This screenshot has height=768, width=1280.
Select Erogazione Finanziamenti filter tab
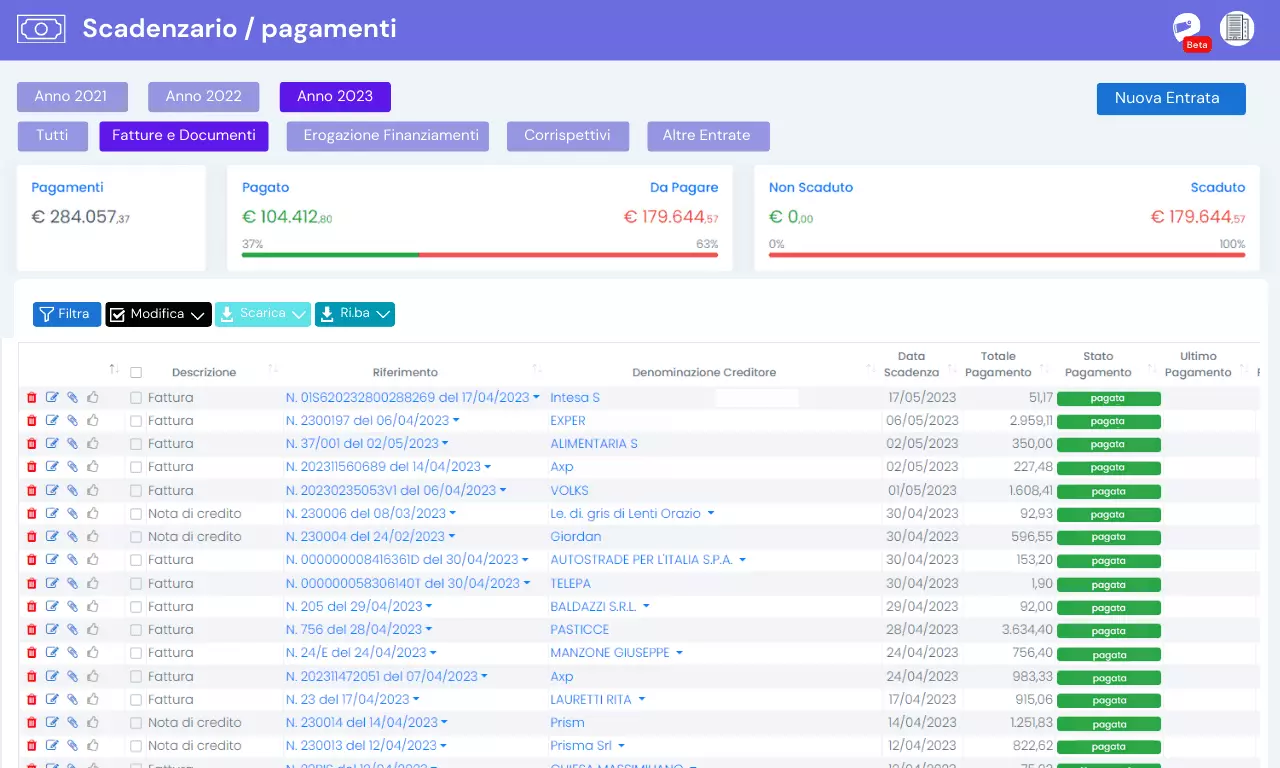coord(388,136)
